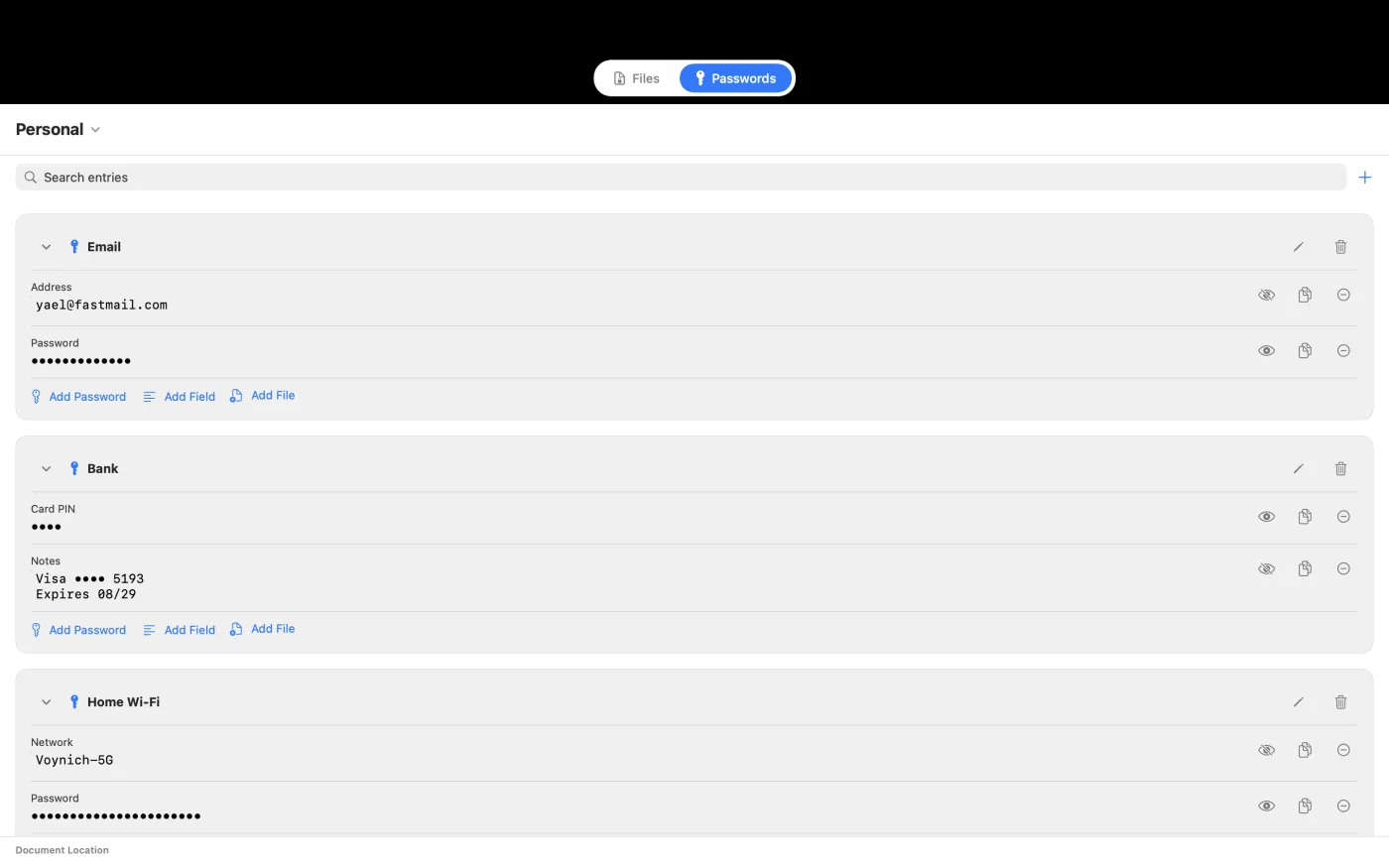Remove the Home Wi-Fi Password field
The width and height of the screenshot is (1389, 868).
[x=1344, y=806]
